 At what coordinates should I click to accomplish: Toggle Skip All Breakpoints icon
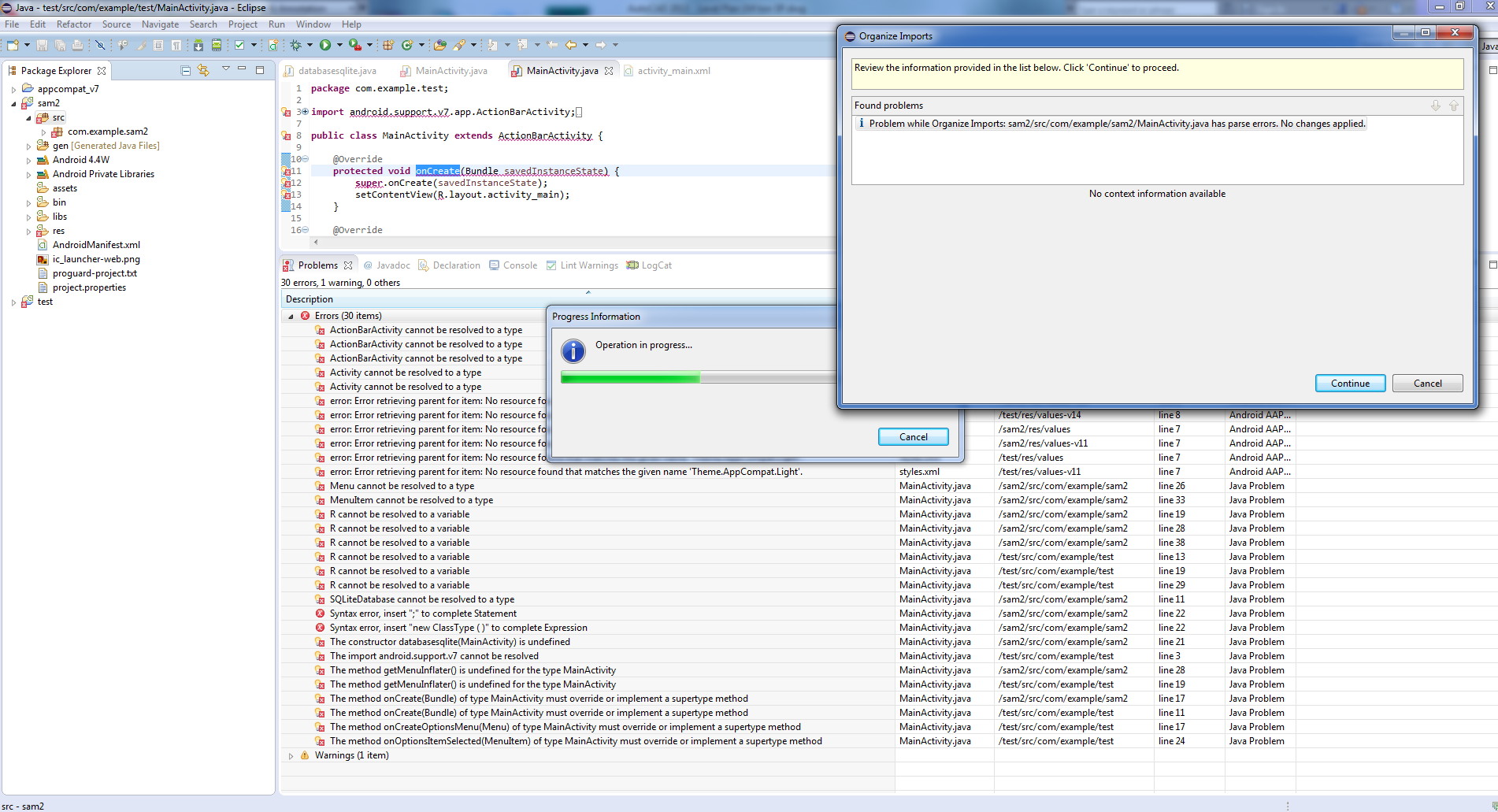pyautogui.click(x=100, y=45)
